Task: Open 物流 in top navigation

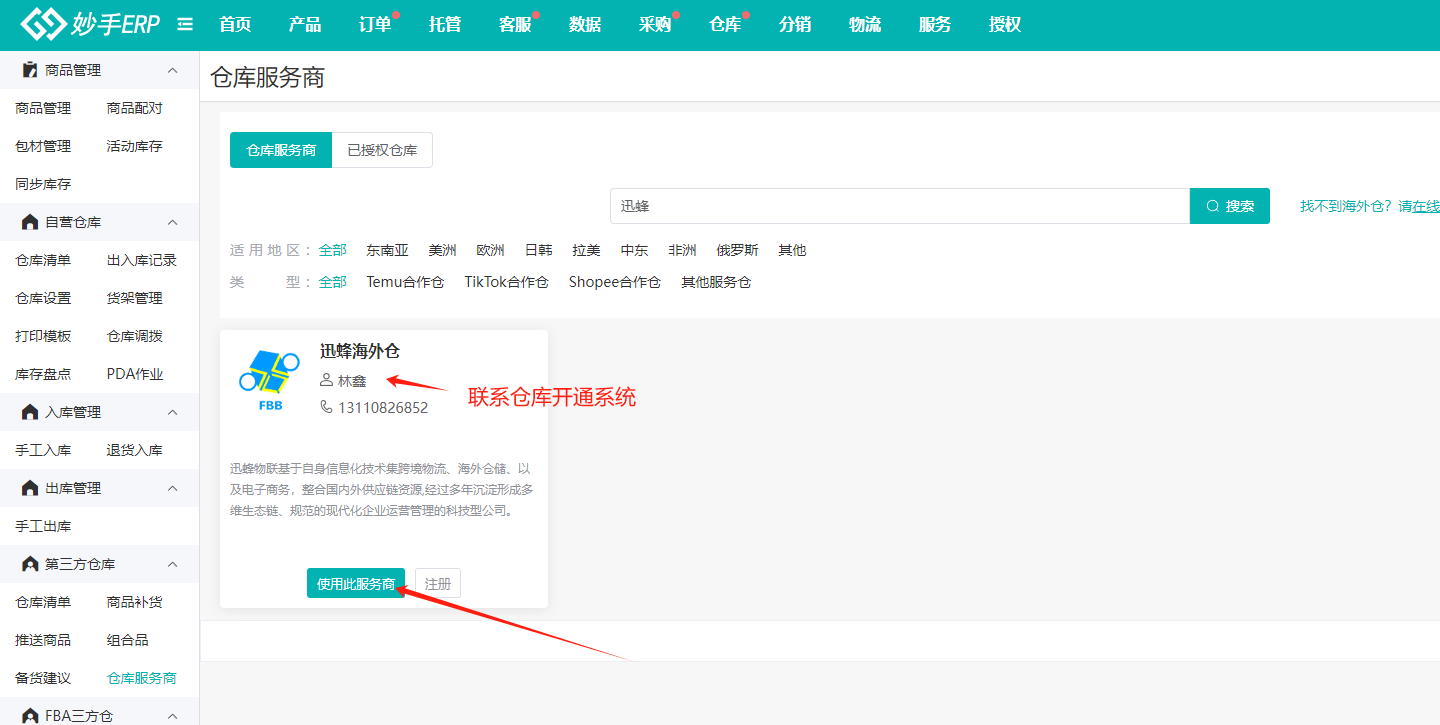Action: coord(865,25)
